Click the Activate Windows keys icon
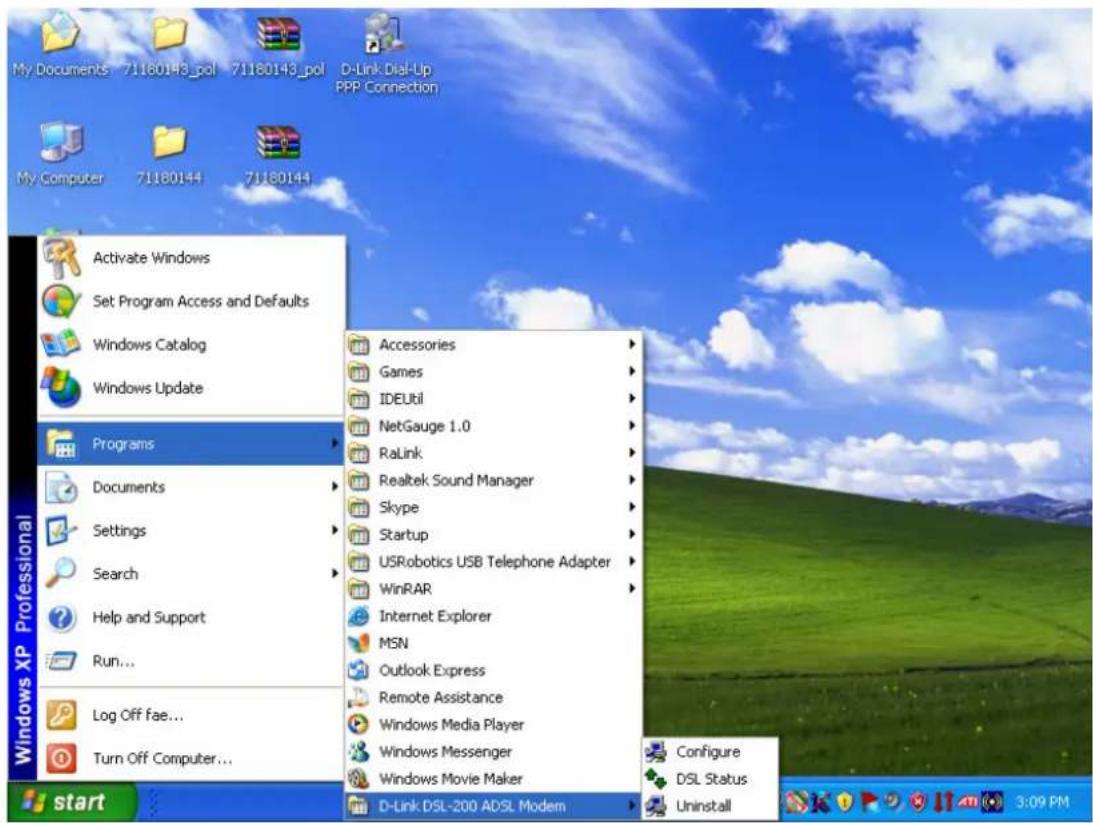Viewport: 1093px width, 823px height. (61, 258)
